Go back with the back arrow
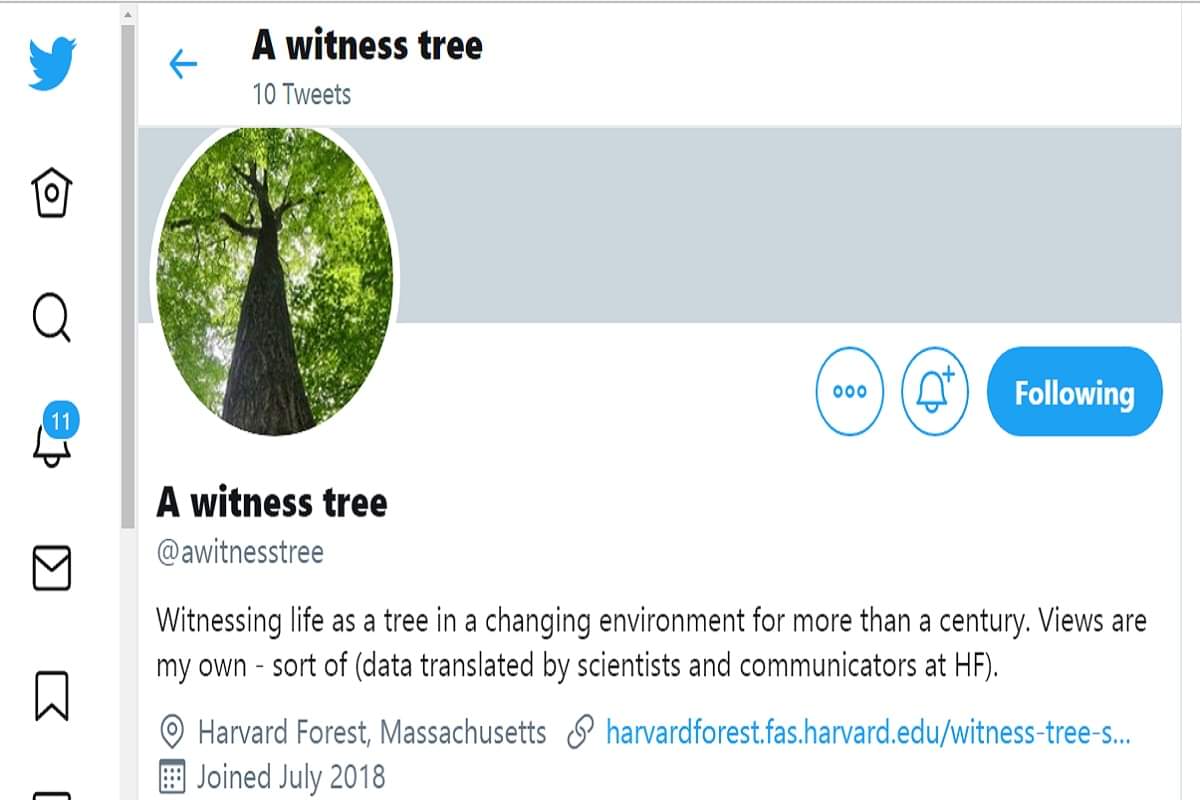 [x=183, y=64]
